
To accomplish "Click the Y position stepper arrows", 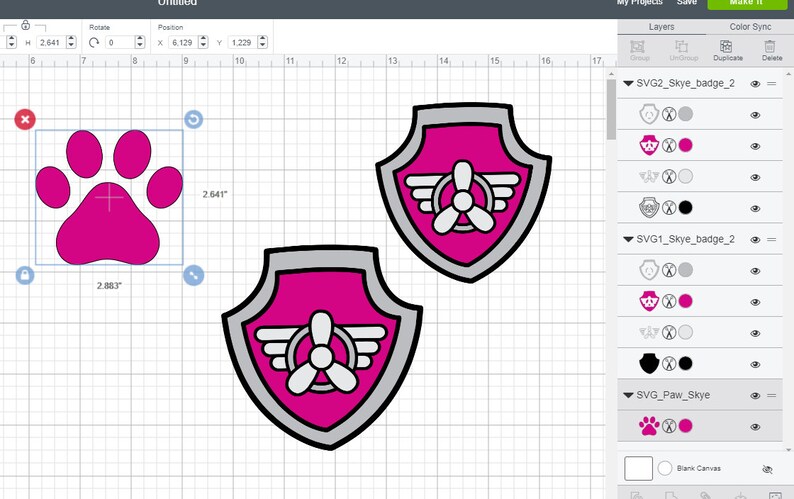I will click(x=262, y=42).
